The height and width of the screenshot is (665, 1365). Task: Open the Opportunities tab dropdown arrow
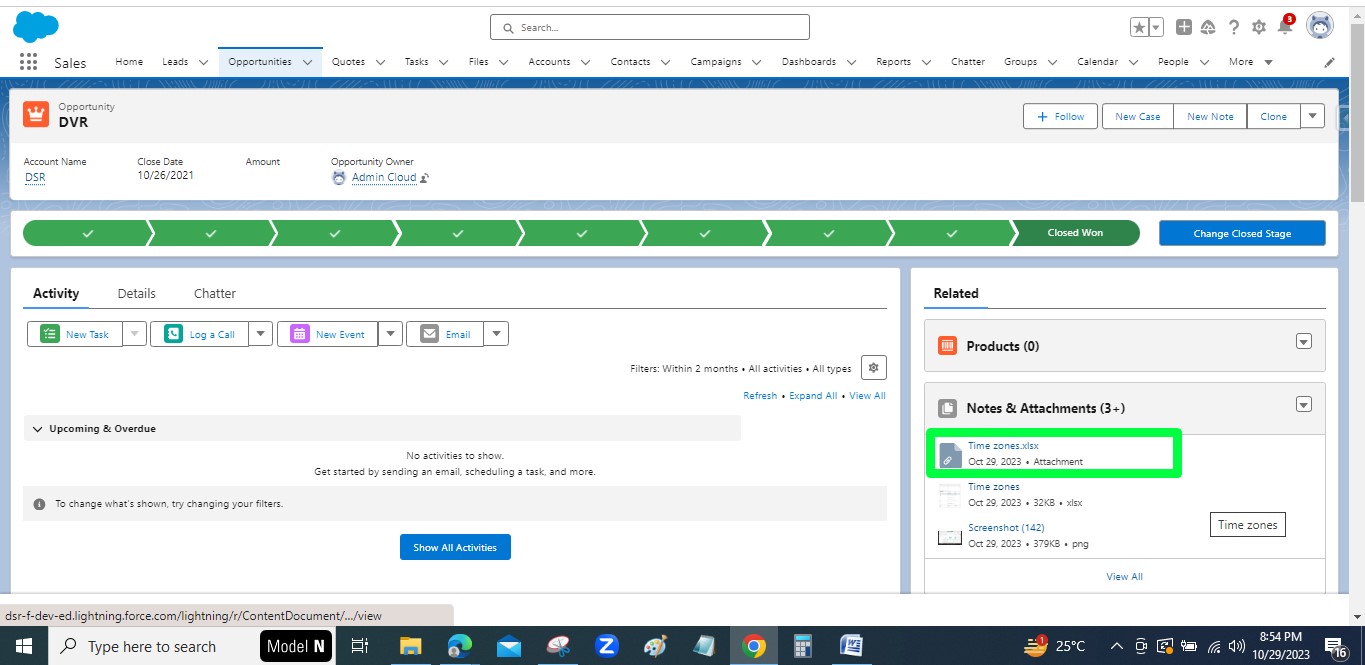(x=307, y=62)
